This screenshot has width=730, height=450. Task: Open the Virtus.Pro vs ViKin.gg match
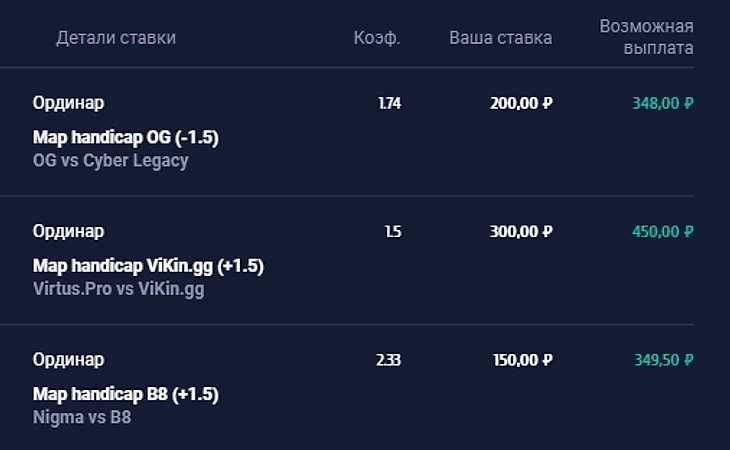pos(118,289)
